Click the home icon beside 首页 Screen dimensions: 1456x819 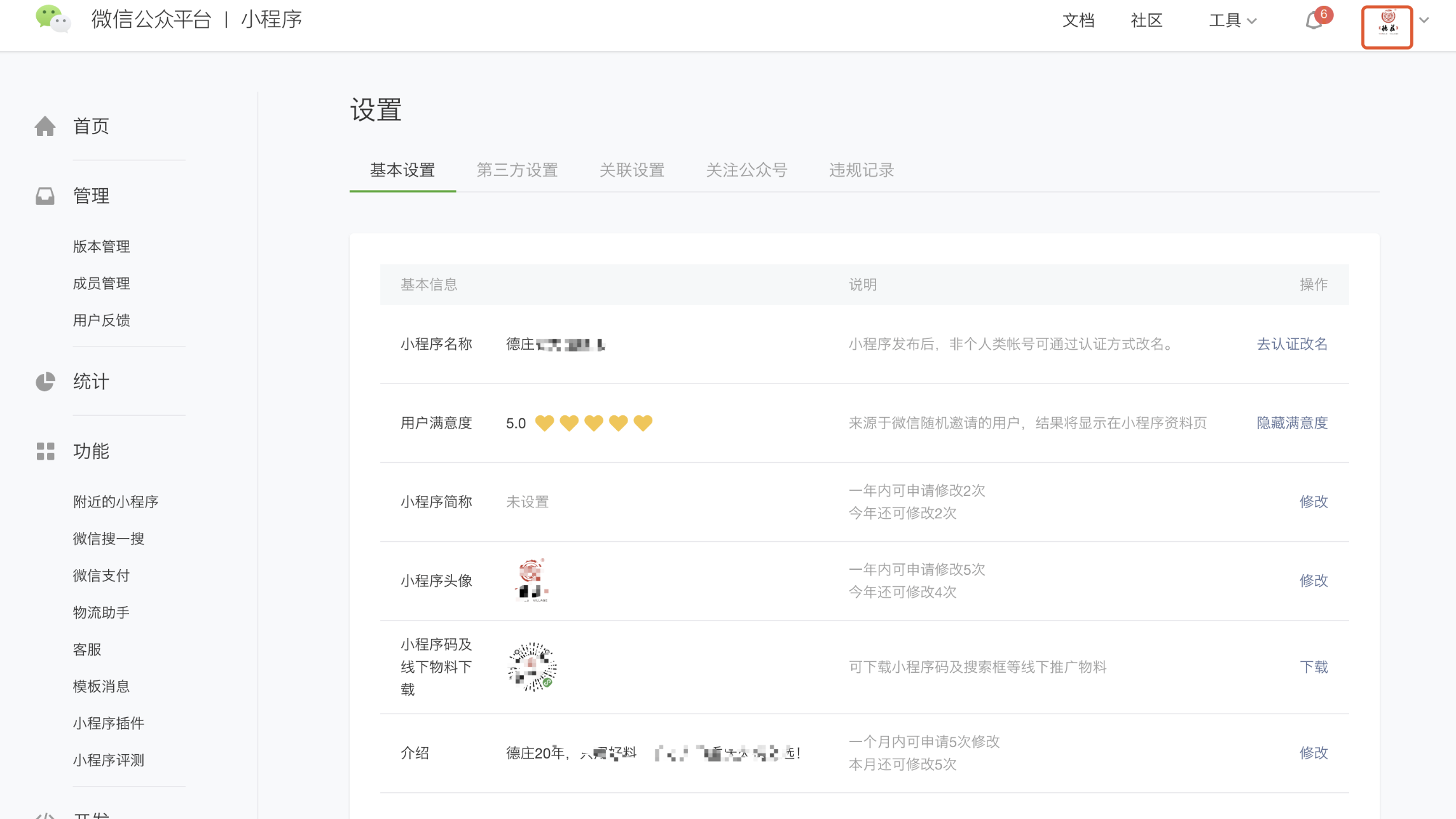click(x=45, y=127)
